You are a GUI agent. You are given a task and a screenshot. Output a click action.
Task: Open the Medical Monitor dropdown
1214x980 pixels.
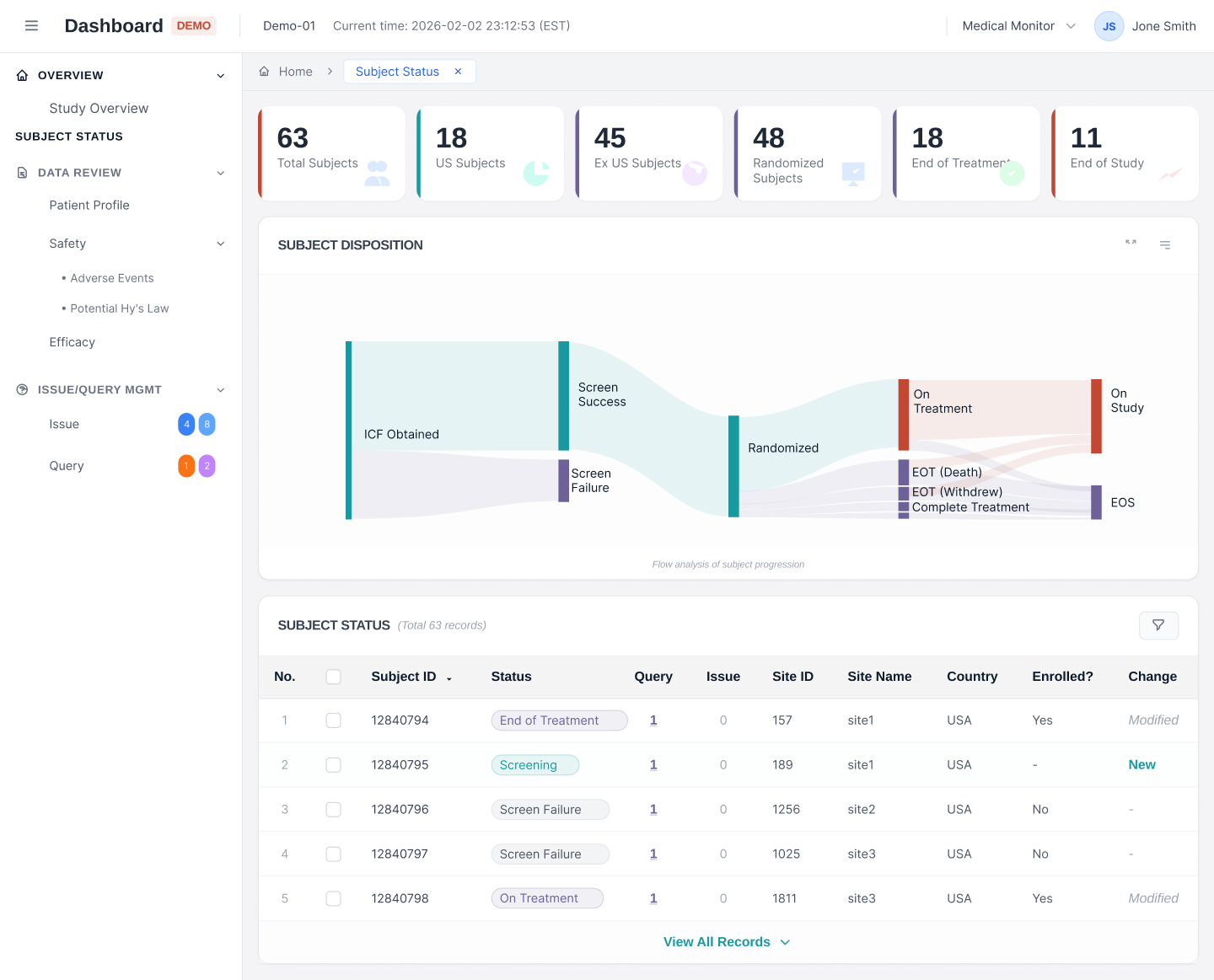coord(1016,25)
